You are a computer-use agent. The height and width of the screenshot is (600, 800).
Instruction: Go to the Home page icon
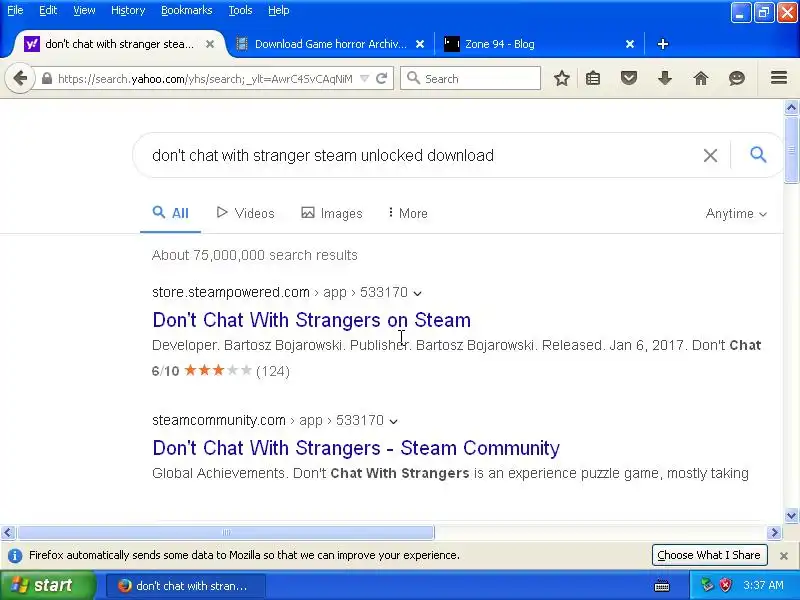[701, 79]
